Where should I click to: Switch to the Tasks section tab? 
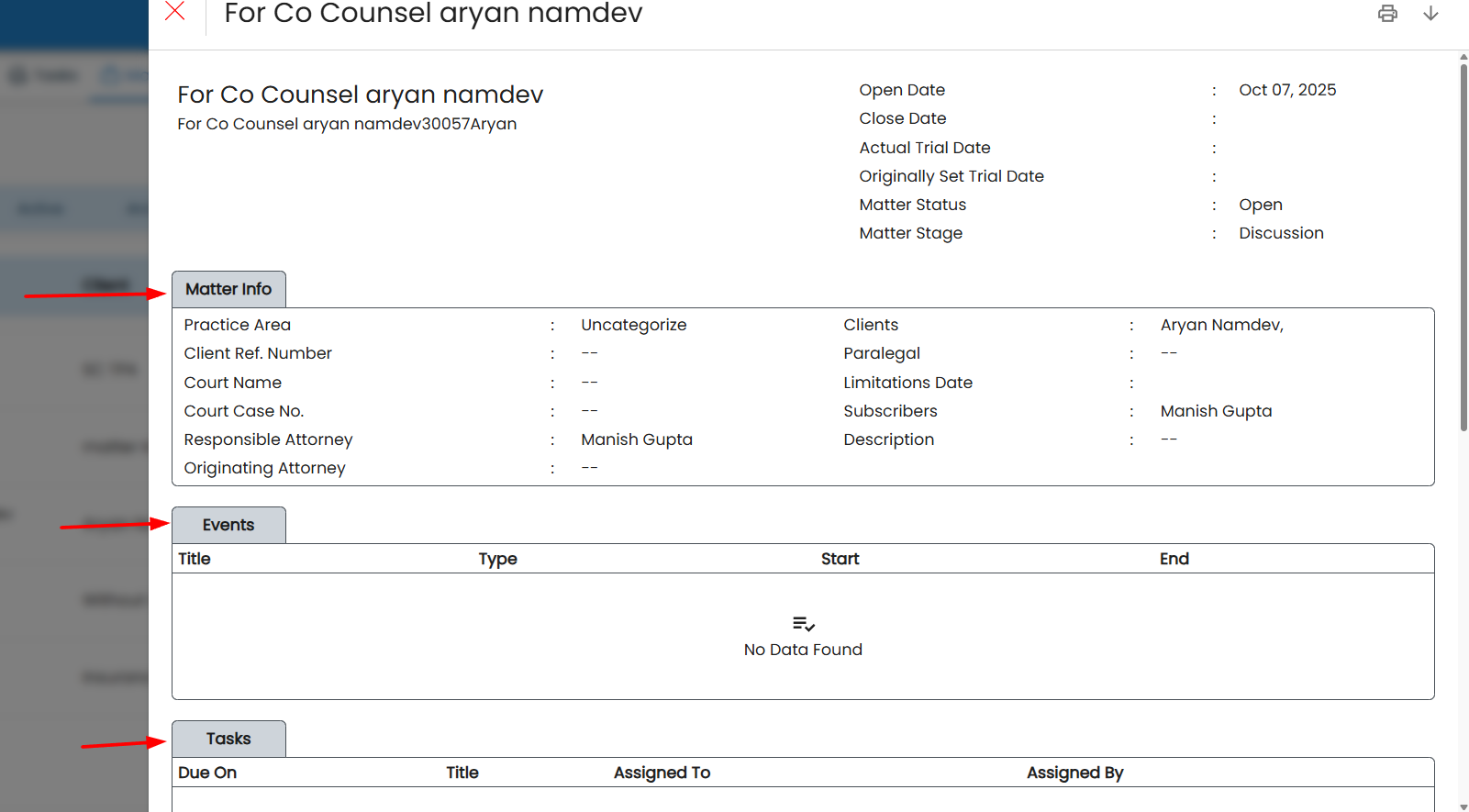pos(228,739)
